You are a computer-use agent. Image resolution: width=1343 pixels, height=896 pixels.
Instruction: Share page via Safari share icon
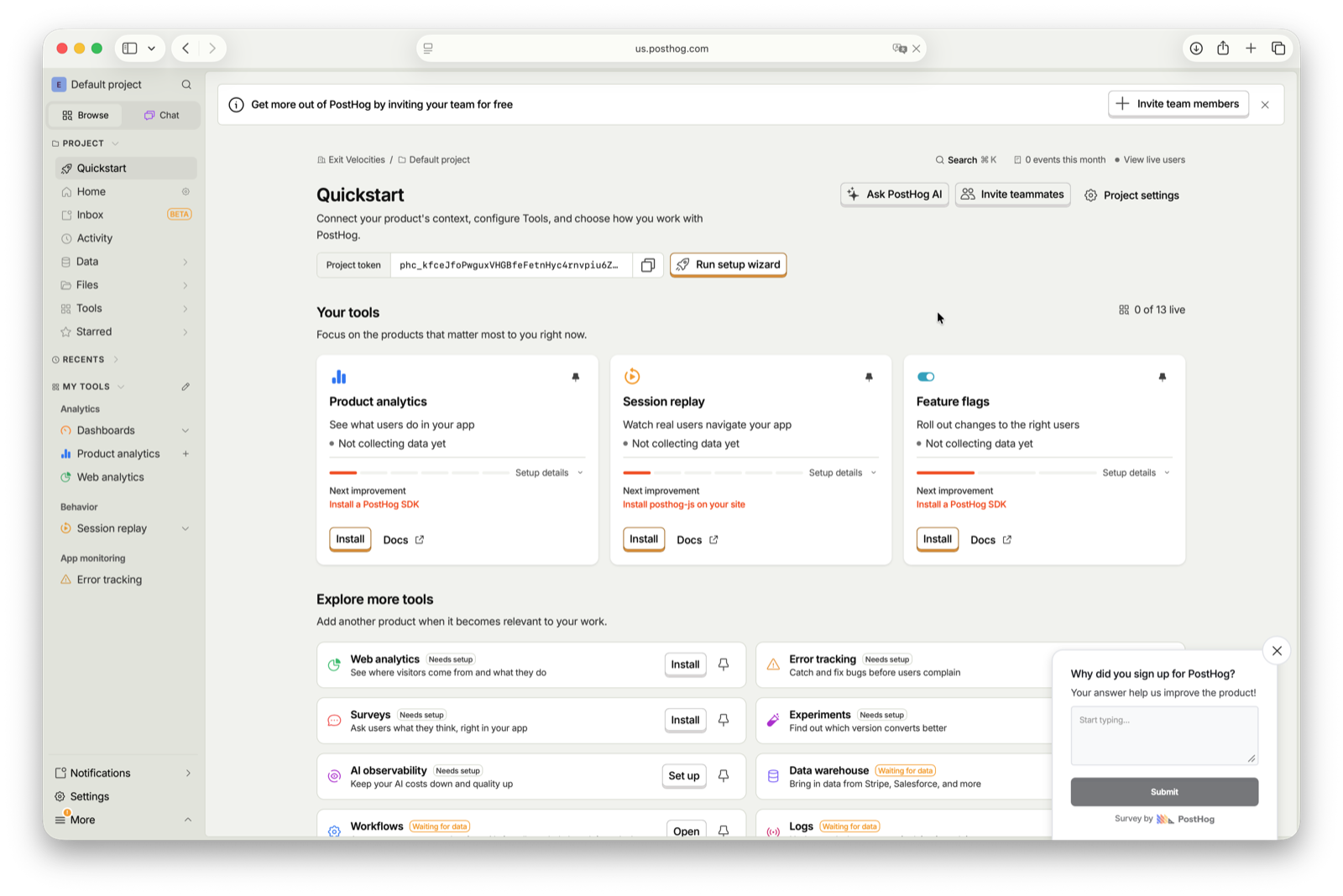pyautogui.click(x=1223, y=49)
